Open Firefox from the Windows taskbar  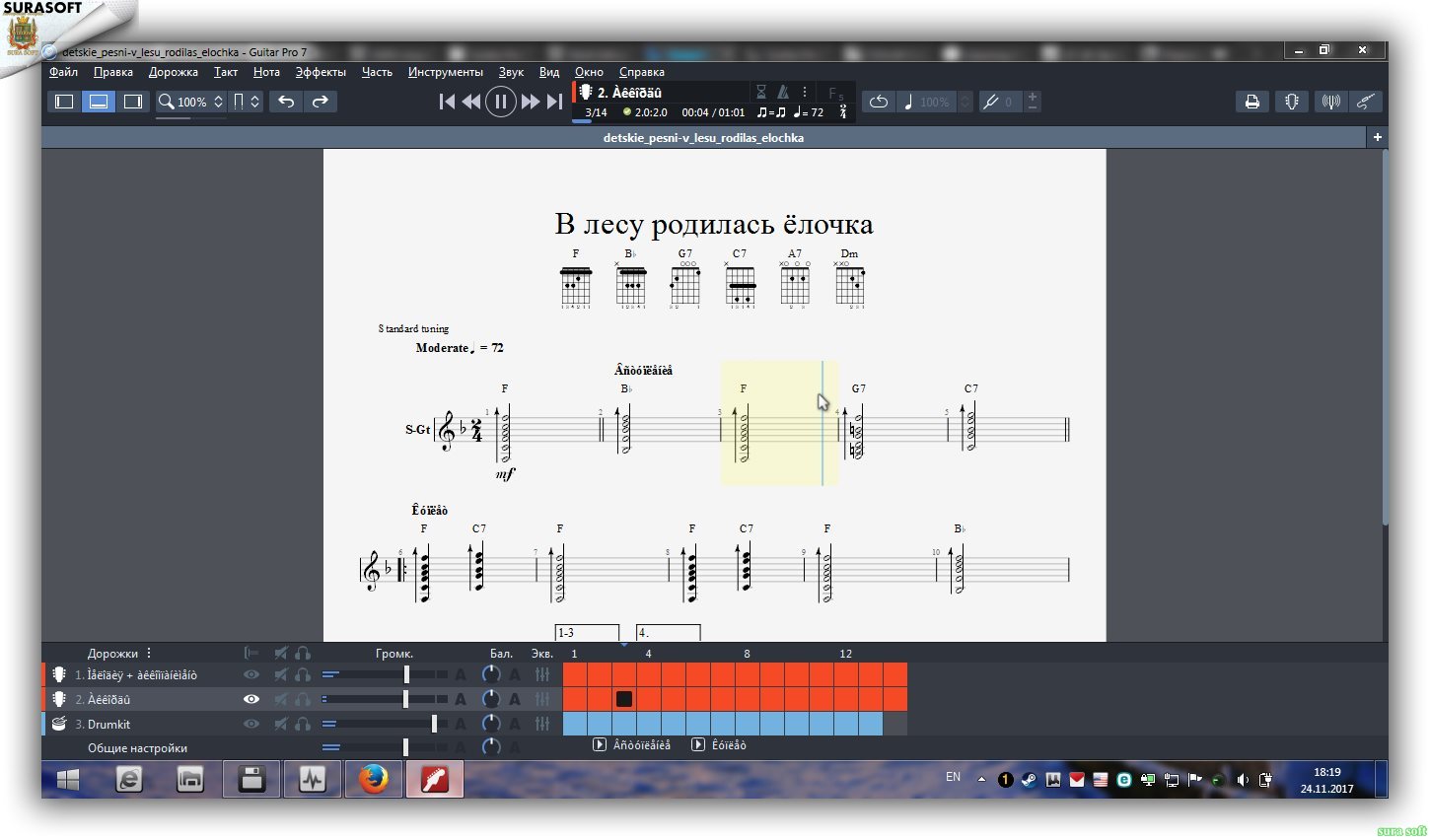click(x=373, y=780)
